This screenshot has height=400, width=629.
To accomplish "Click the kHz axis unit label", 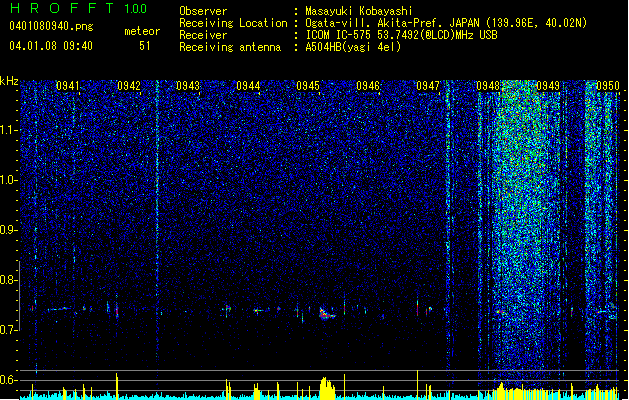I will (x=9, y=81).
